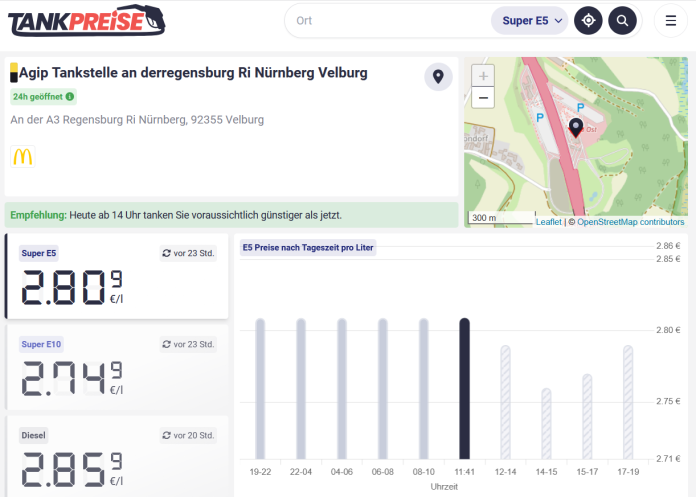Open the Super E5 fuel type dropdown
Viewport: 696px width, 497px height.
529,20
